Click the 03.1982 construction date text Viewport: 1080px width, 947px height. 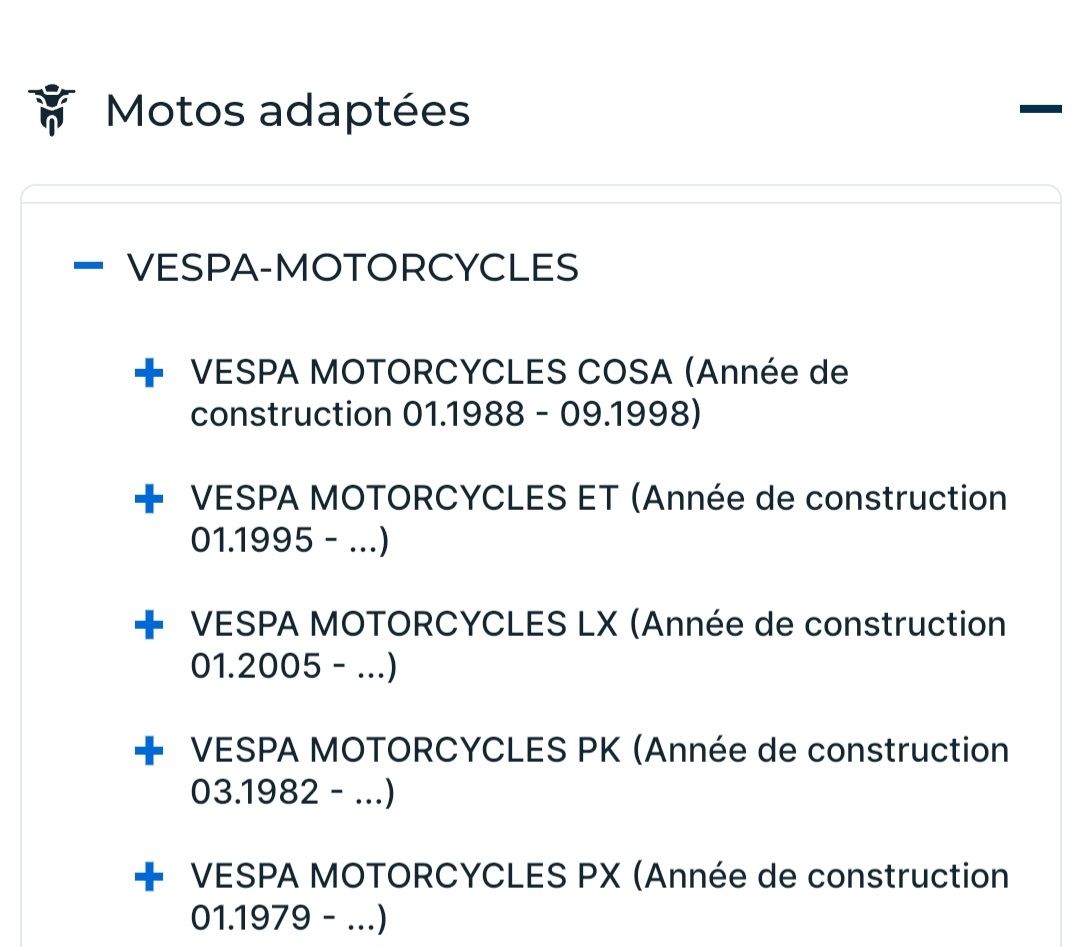[x=255, y=792]
